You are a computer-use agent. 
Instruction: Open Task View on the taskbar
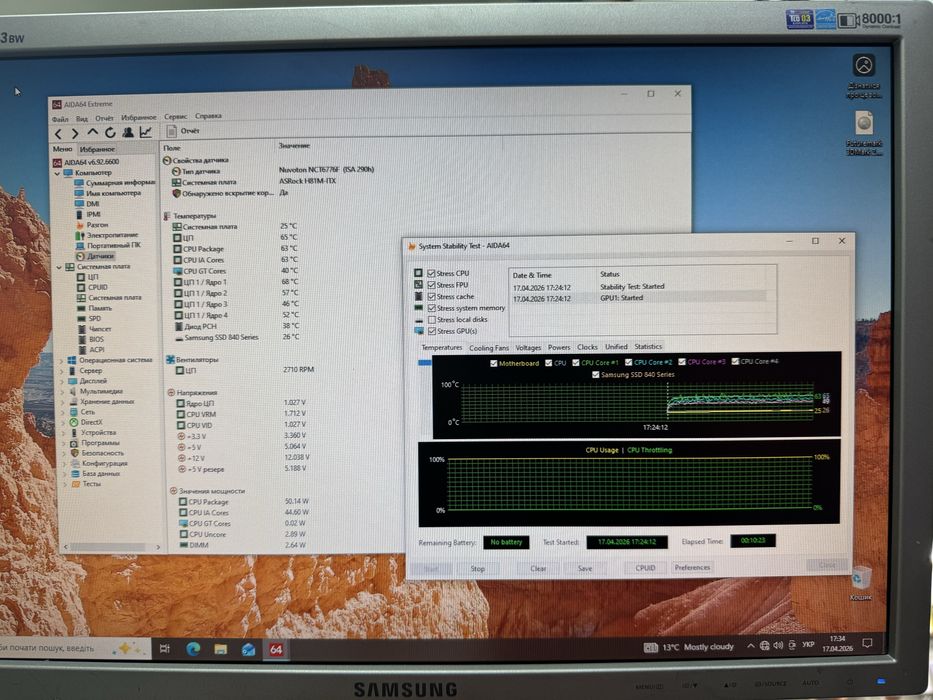[165, 649]
